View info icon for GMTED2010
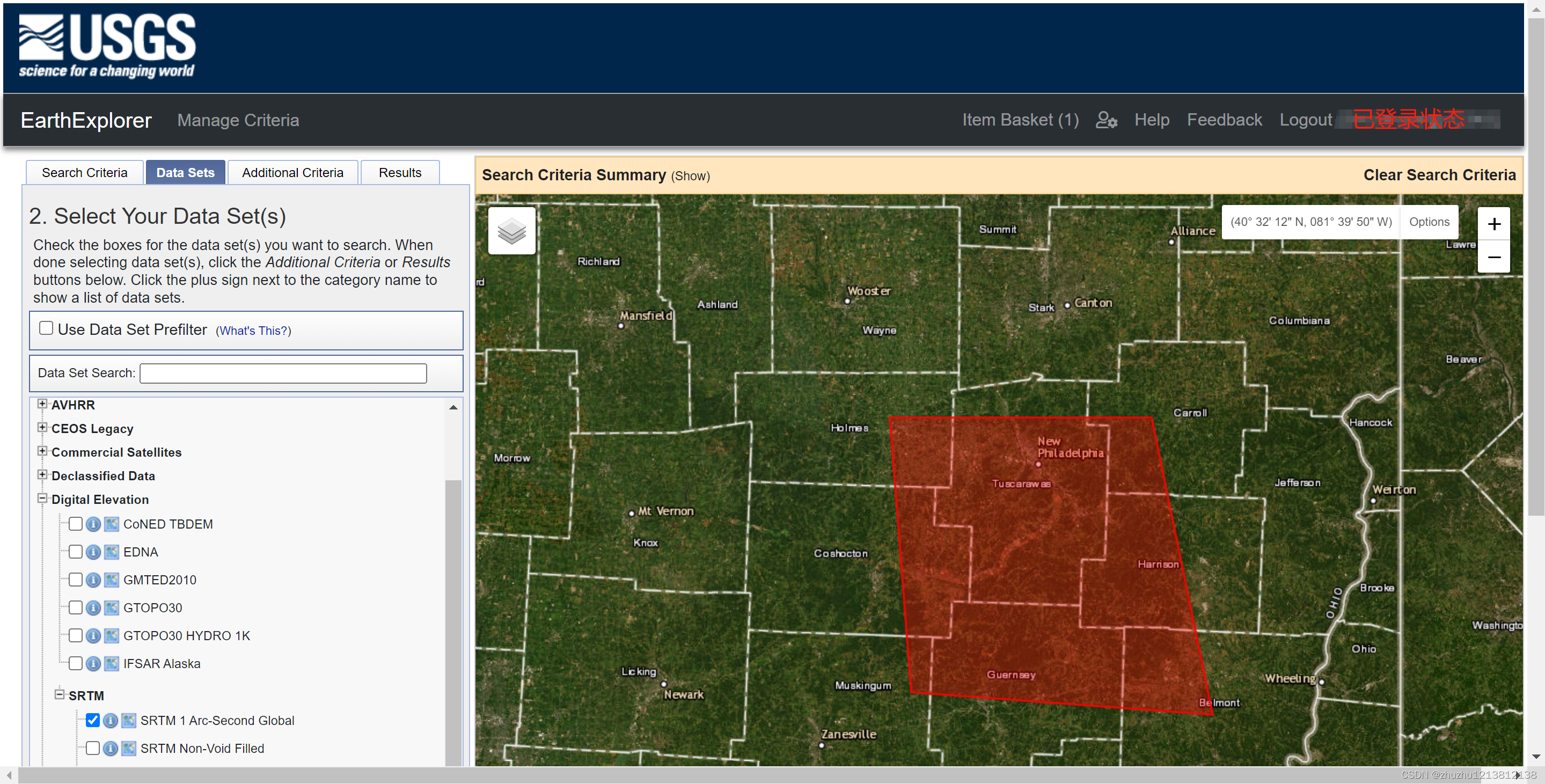 coord(93,580)
